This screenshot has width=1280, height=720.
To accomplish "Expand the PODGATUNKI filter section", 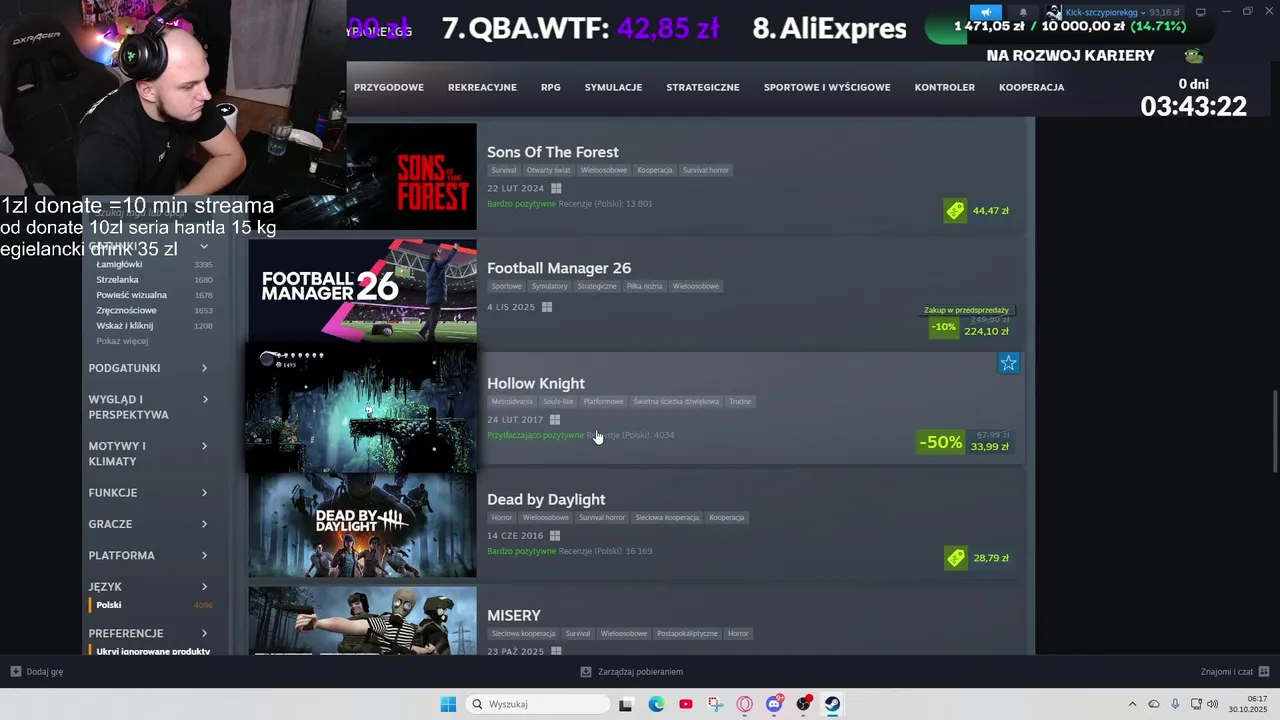I will [149, 368].
